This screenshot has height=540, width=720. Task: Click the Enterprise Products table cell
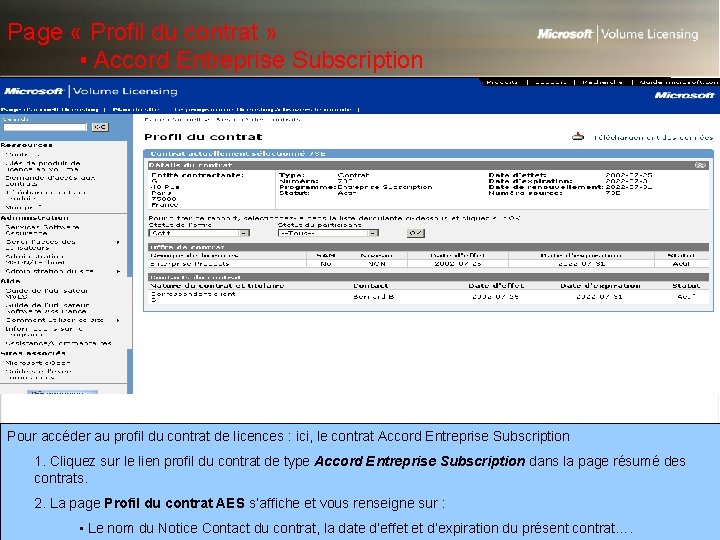[x=190, y=264]
